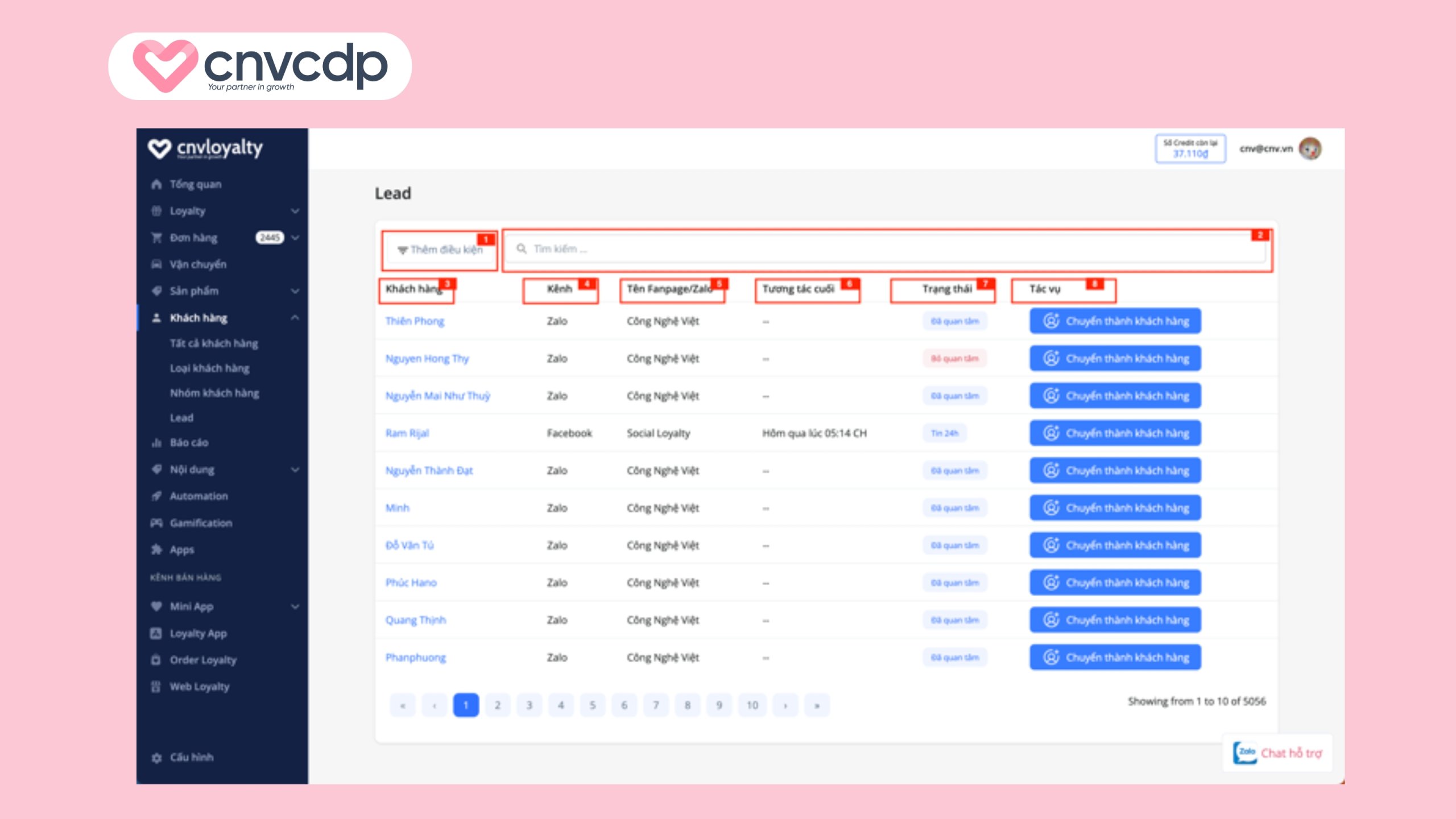The width and height of the screenshot is (1456, 819).
Task: Open the Đỗ Văn Tú lead link
Action: click(x=409, y=545)
